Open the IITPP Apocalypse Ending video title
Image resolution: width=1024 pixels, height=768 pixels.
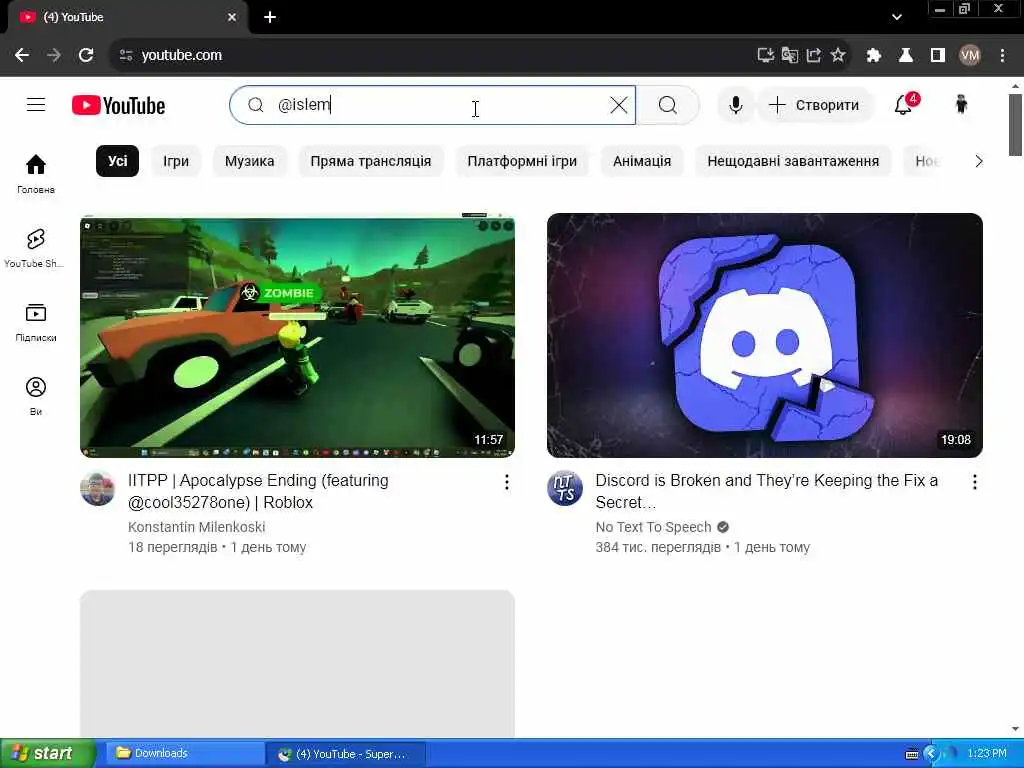[x=258, y=491]
